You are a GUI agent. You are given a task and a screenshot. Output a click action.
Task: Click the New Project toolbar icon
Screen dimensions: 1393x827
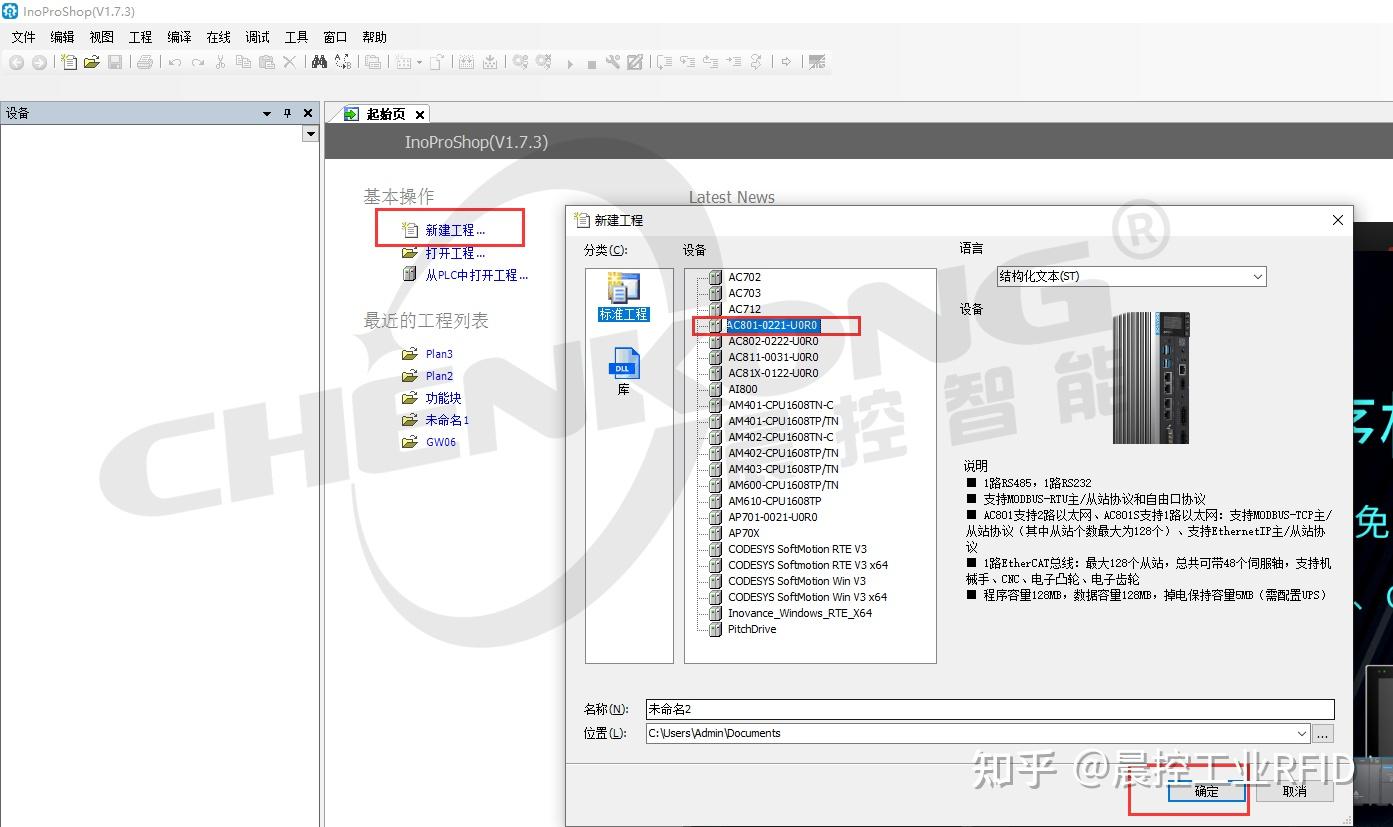click(x=69, y=62)
